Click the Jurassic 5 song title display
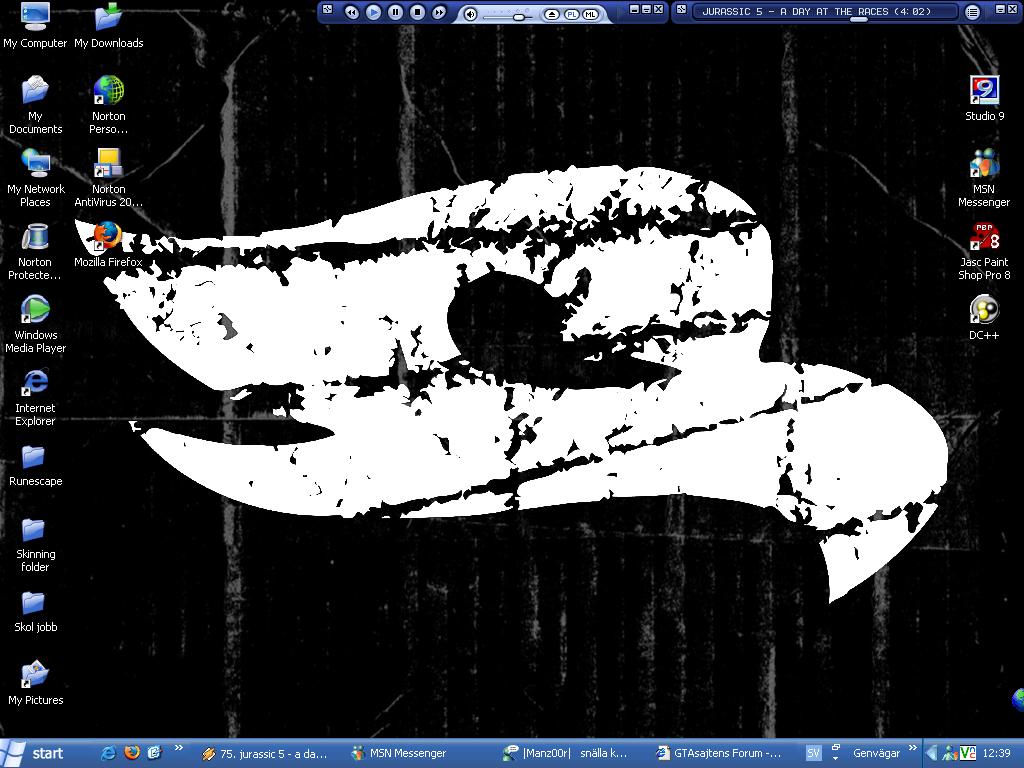 click(x=816, y=11)
